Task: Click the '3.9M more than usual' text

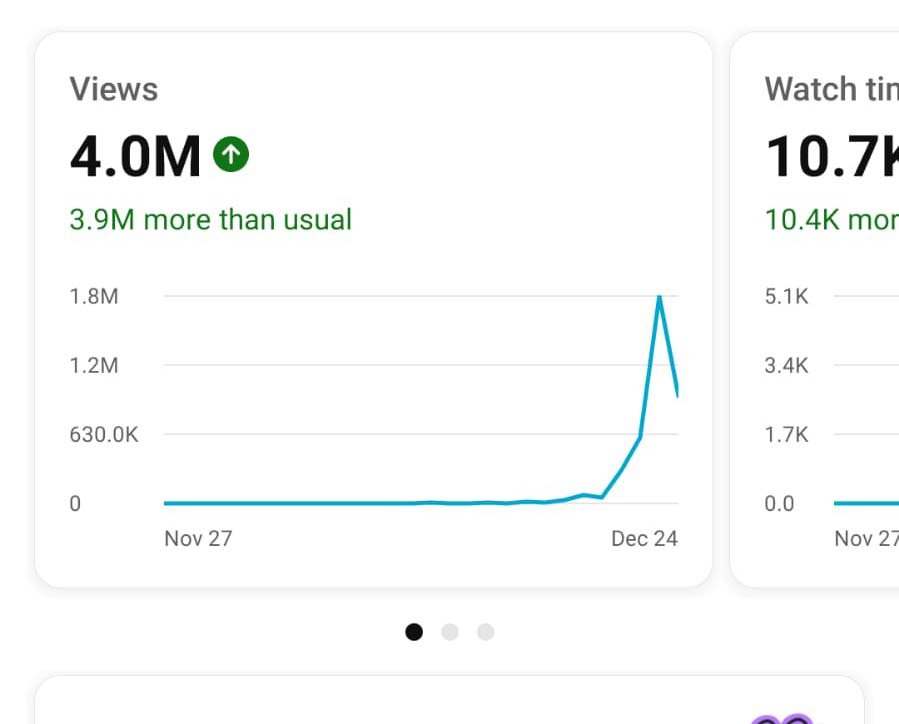Action: tap(210, 219)
